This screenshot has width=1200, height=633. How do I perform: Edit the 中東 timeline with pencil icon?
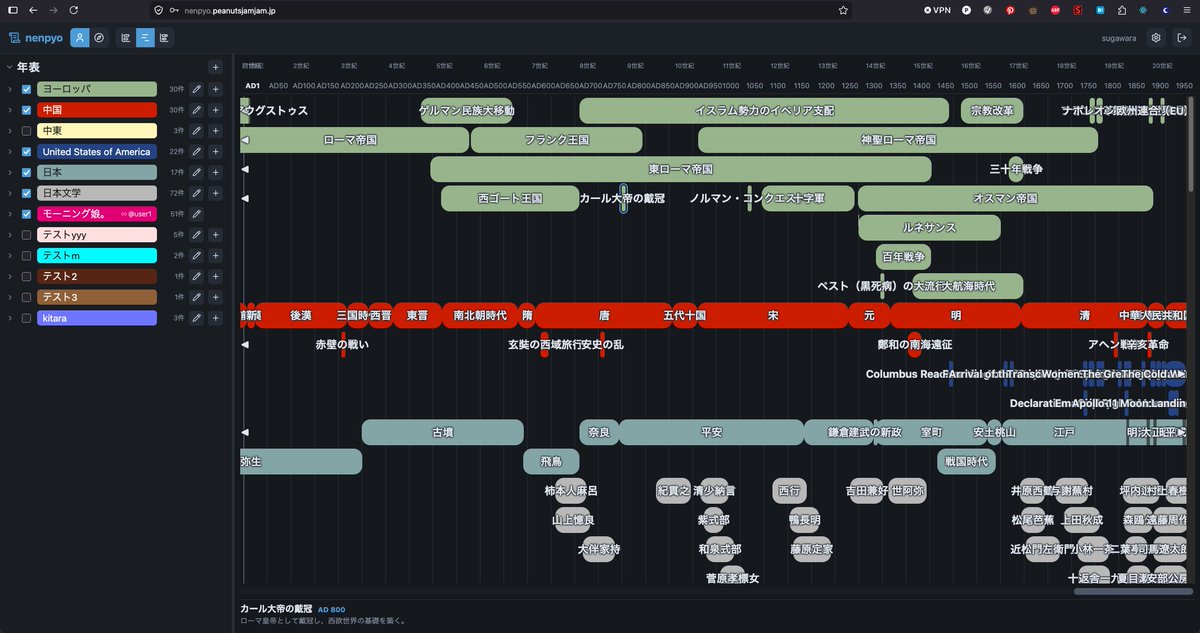(x=197, y=131)
